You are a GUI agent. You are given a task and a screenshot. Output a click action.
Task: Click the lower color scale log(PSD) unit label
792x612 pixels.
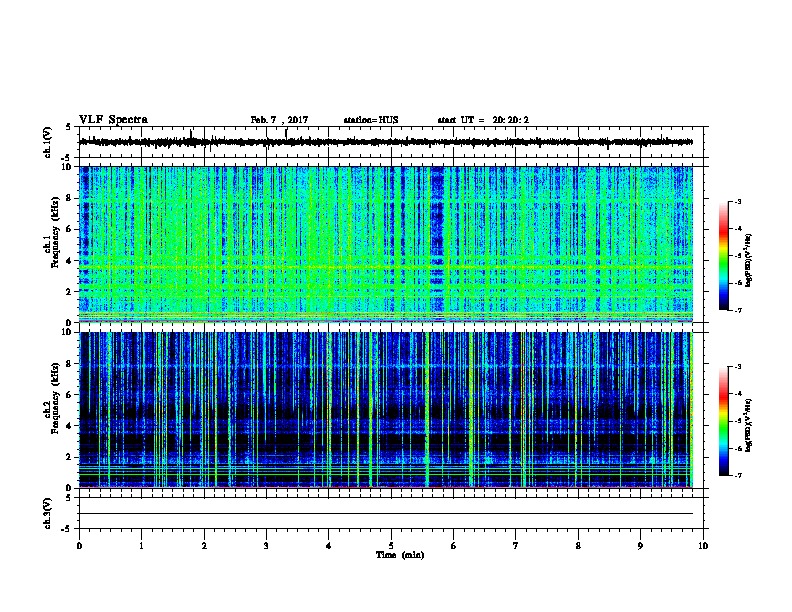pyautogui.click(x=749, y=426)
